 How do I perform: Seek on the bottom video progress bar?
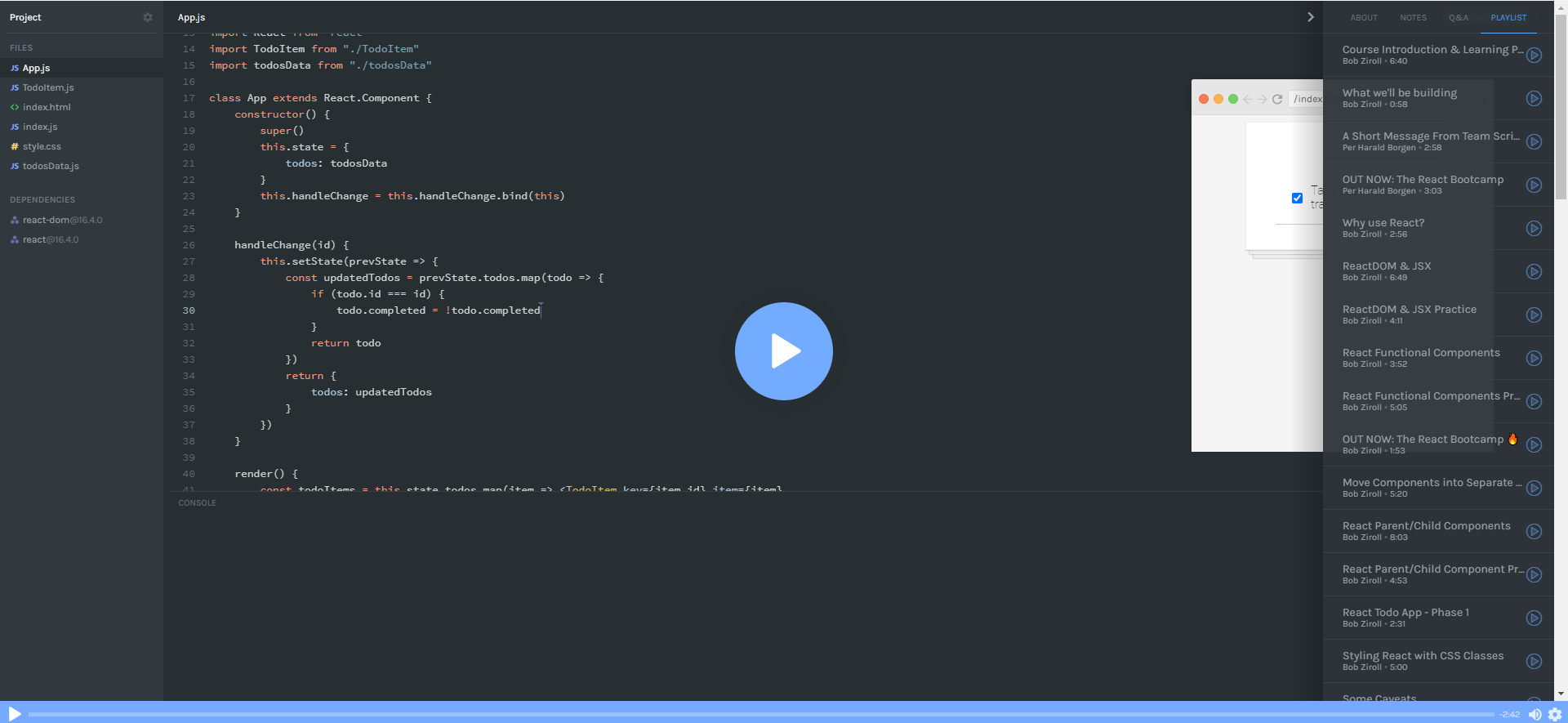tap(761, 714)
